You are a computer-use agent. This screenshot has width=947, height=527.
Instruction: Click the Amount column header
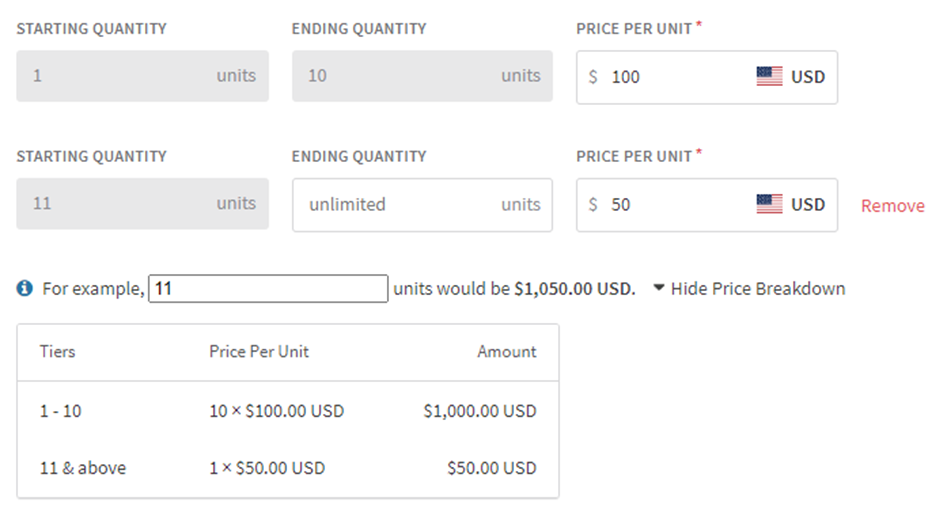pos(506,352)
